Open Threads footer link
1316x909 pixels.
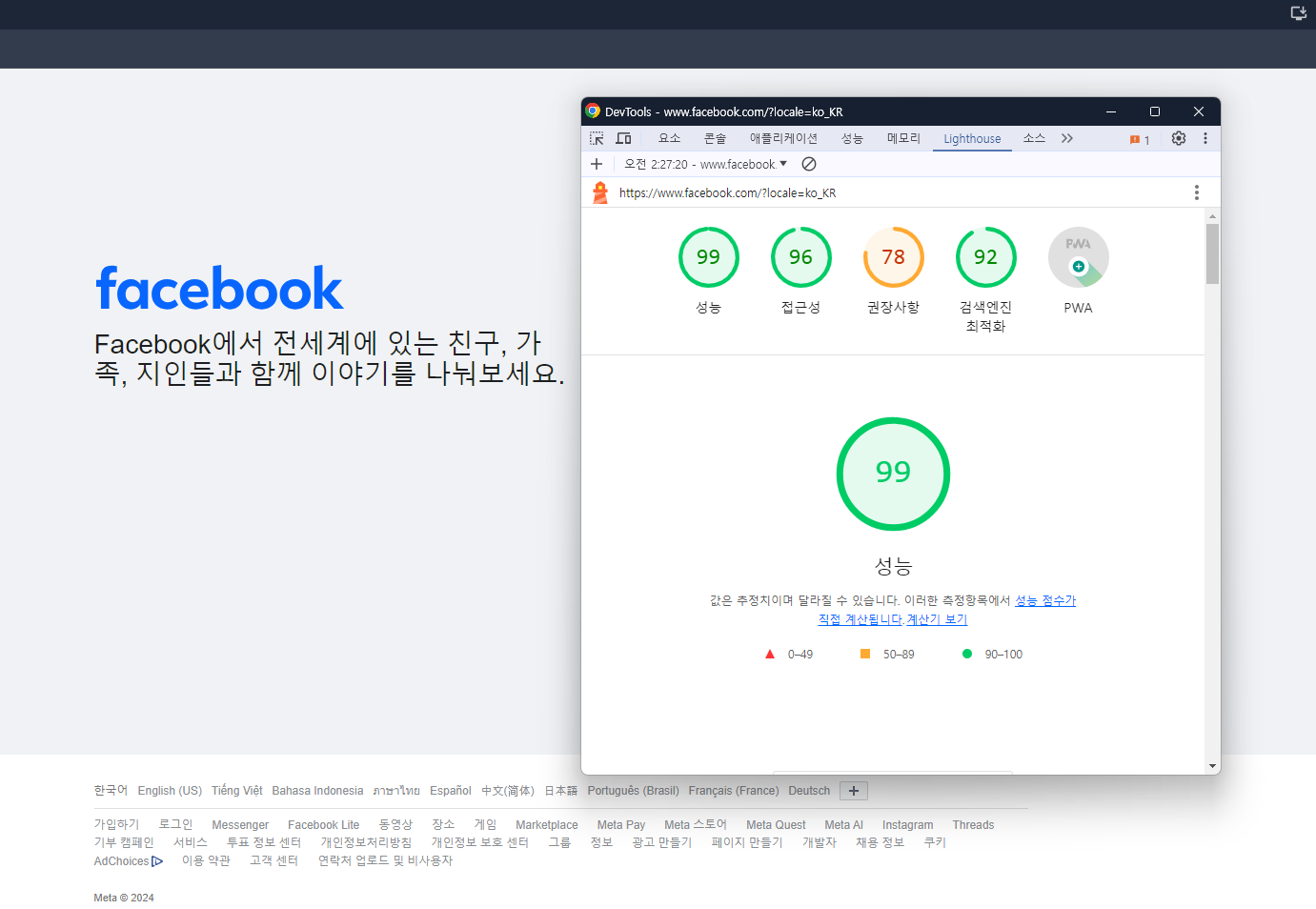click(973, 825)
